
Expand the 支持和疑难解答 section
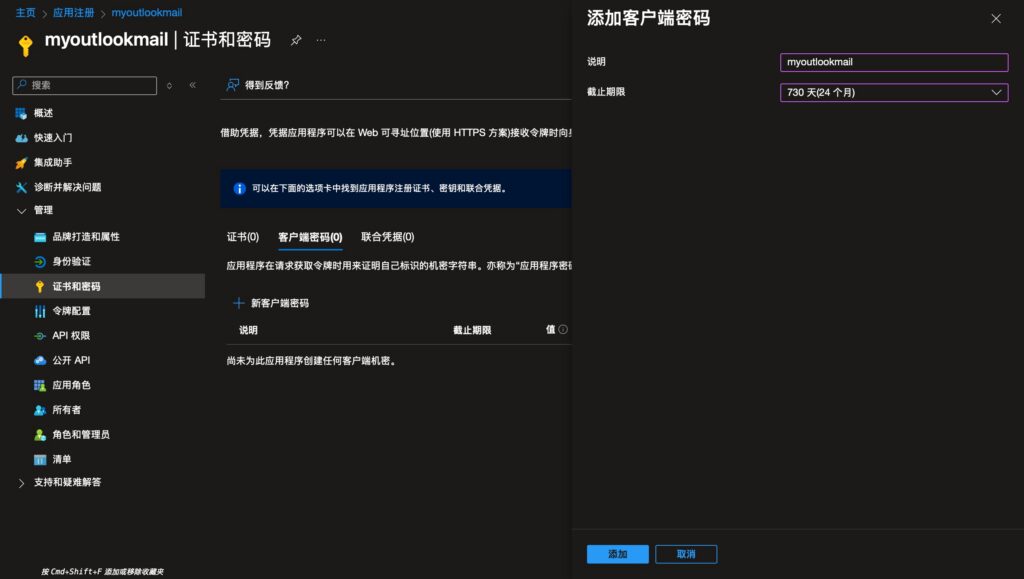click(x=22, y=483)
